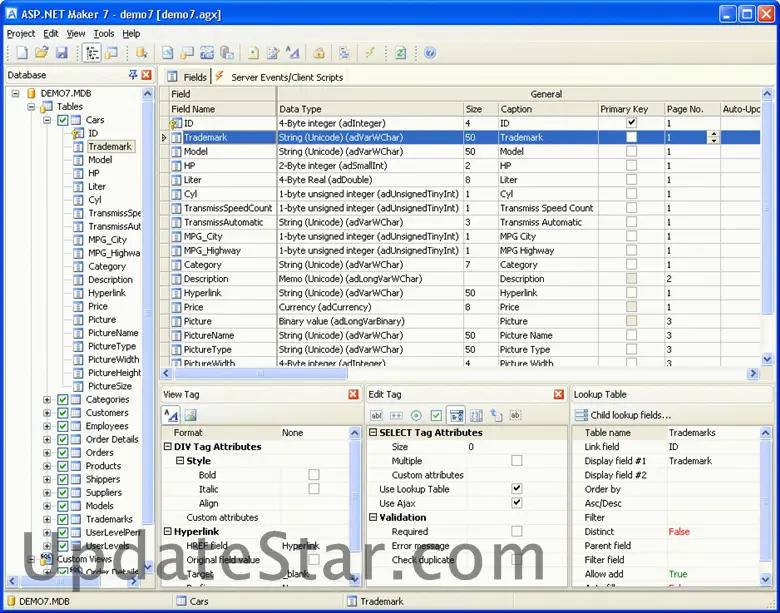Enable the Required validation checkbox
This screenshot has width=780, height=613.
(517, 531)
